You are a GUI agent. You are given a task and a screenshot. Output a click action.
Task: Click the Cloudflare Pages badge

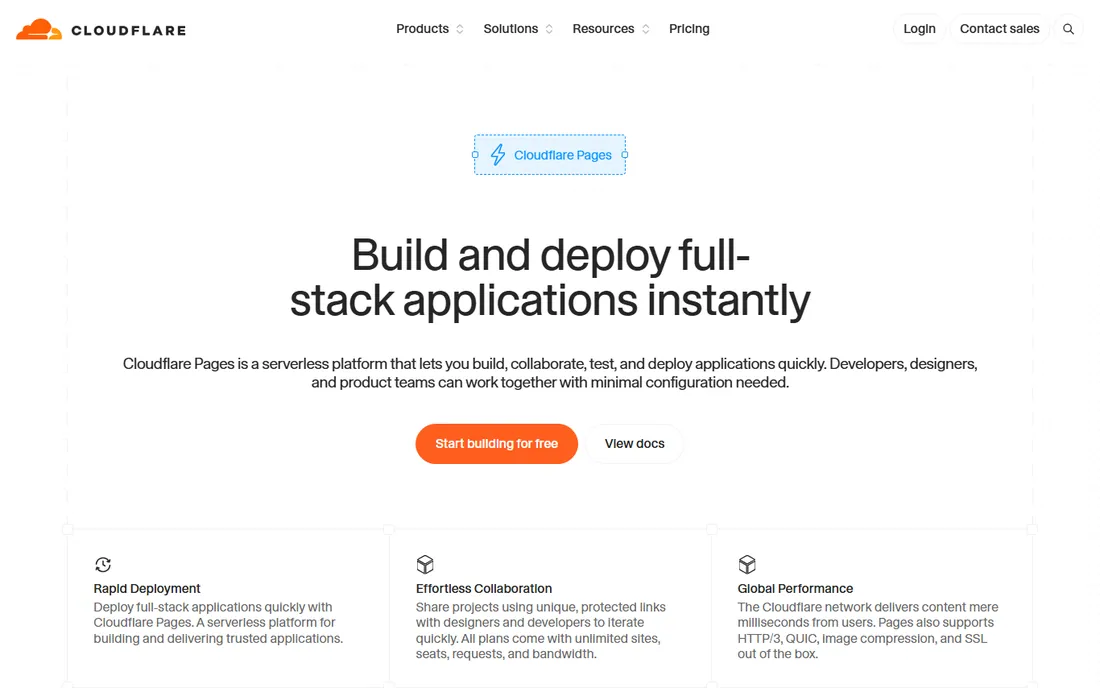tap(550, 155)
